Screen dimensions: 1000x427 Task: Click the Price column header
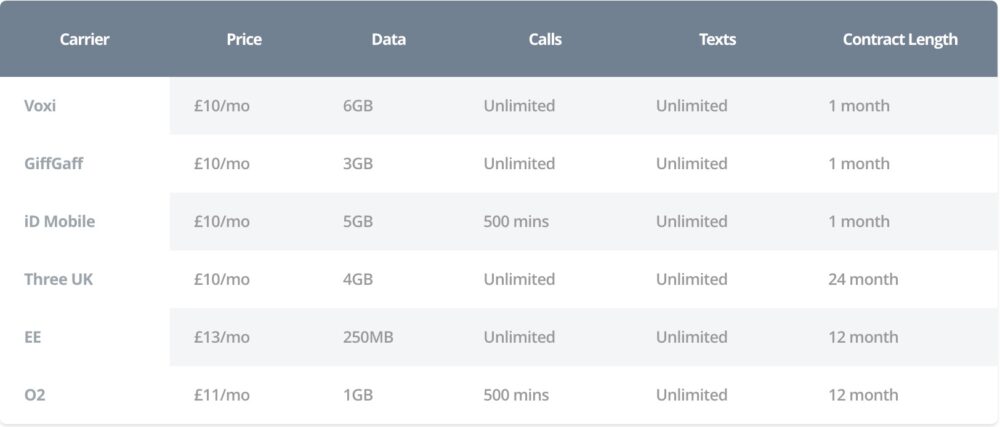244,40
